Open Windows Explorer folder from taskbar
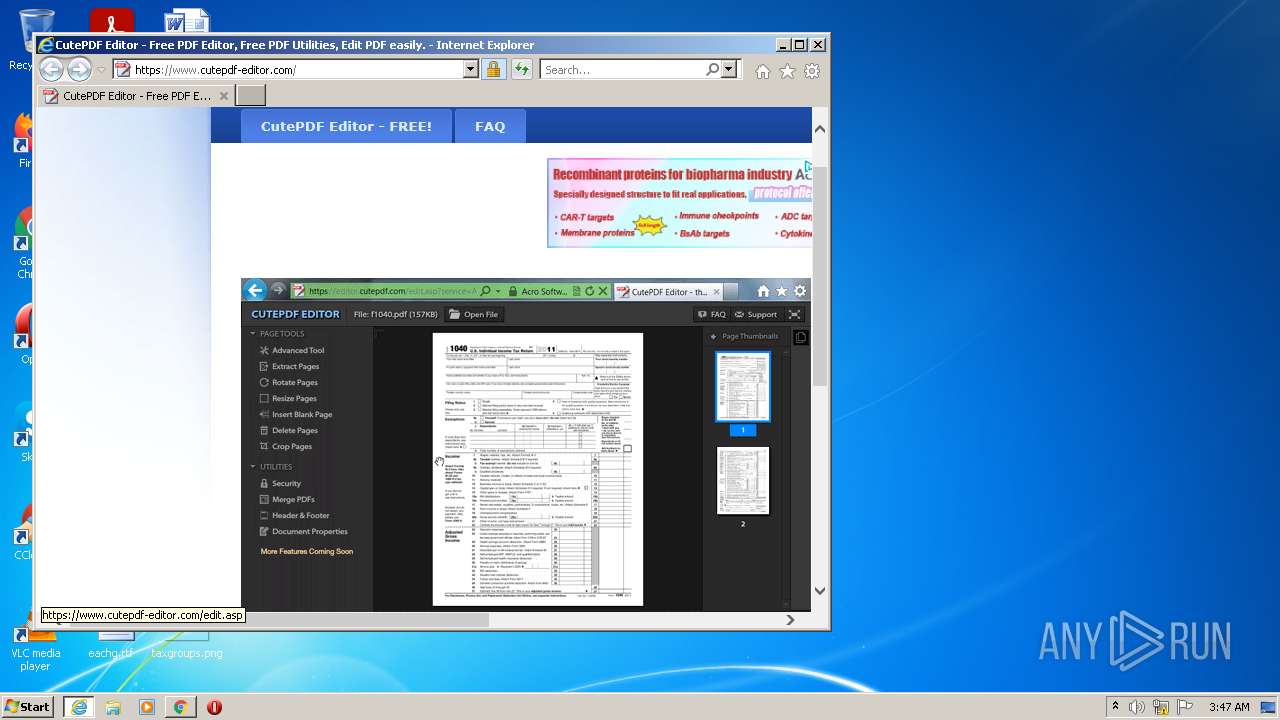 112,706
